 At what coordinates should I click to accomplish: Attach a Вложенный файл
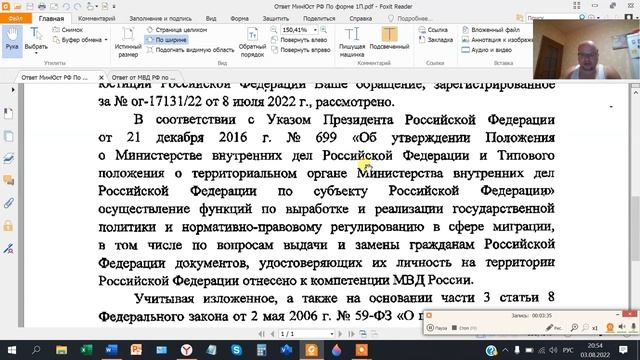[x=491, y=30]
